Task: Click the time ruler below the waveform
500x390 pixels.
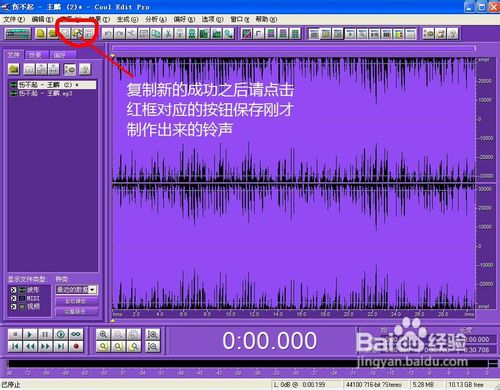Action: pos(294,314)
